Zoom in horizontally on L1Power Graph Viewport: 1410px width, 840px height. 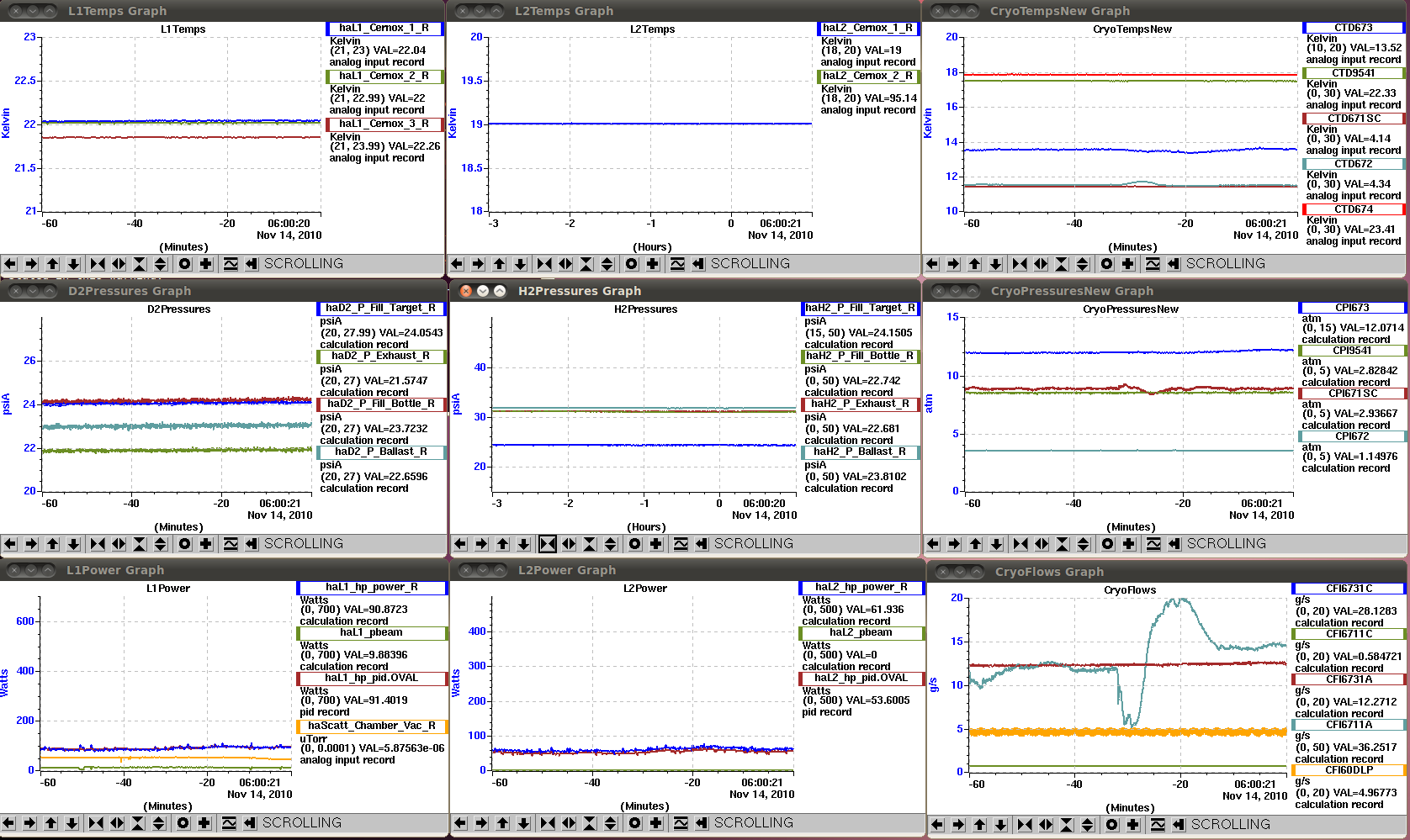coord(96,823)
